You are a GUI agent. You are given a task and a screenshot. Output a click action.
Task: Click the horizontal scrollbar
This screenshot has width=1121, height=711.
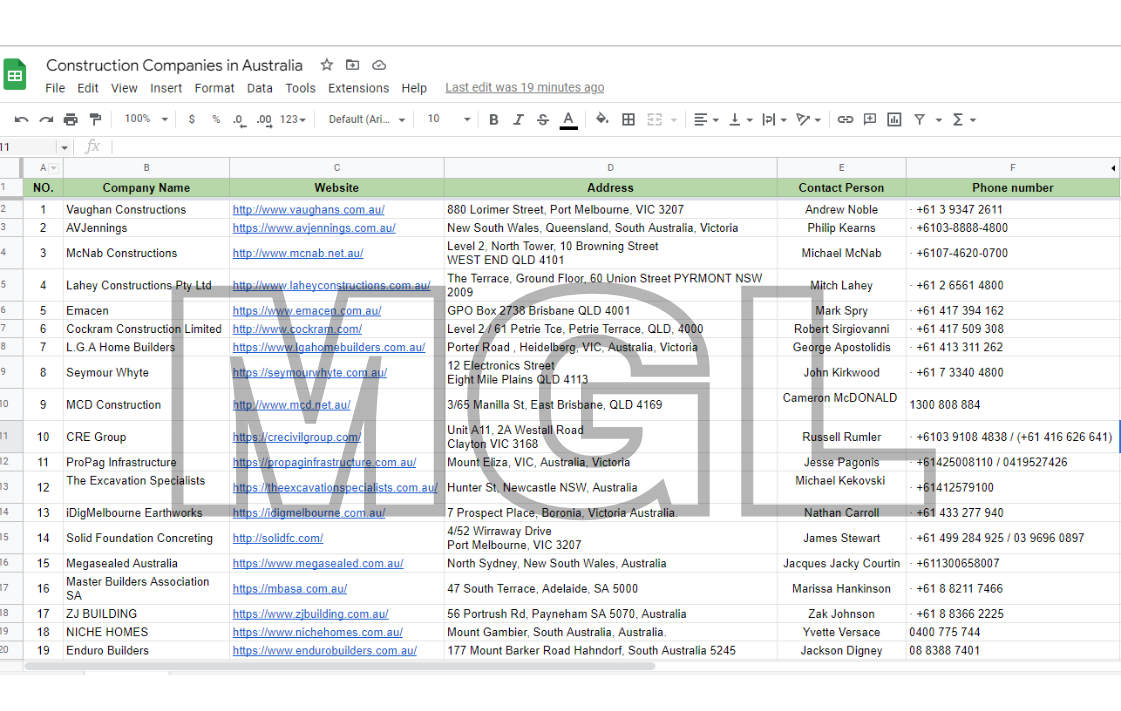pyautogui.click(x=340, y=666)
